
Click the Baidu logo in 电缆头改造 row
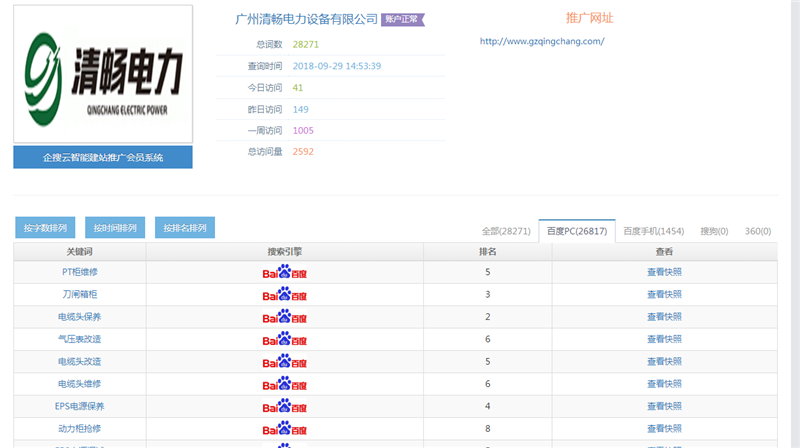tap(284, 361)
